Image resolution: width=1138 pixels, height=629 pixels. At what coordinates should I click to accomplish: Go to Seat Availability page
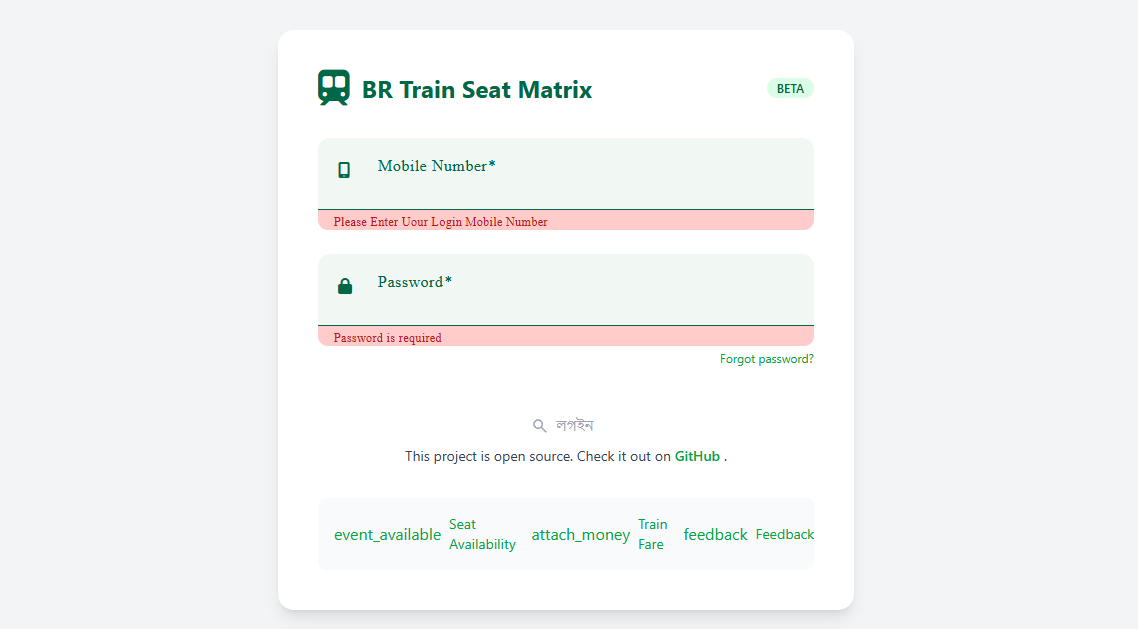(x=482, y=534)
